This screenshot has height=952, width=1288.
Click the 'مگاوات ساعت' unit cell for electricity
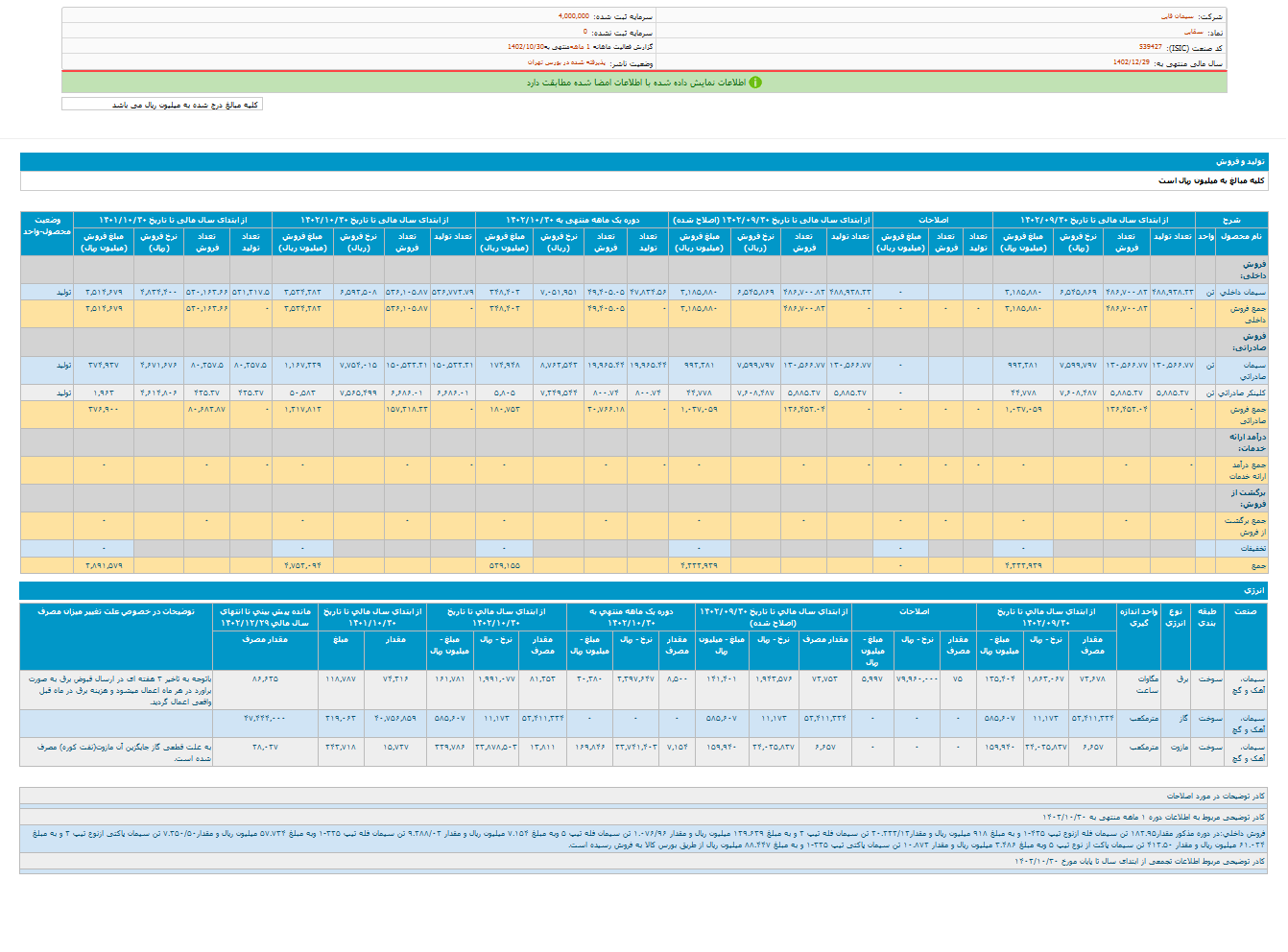(1146, 684)
